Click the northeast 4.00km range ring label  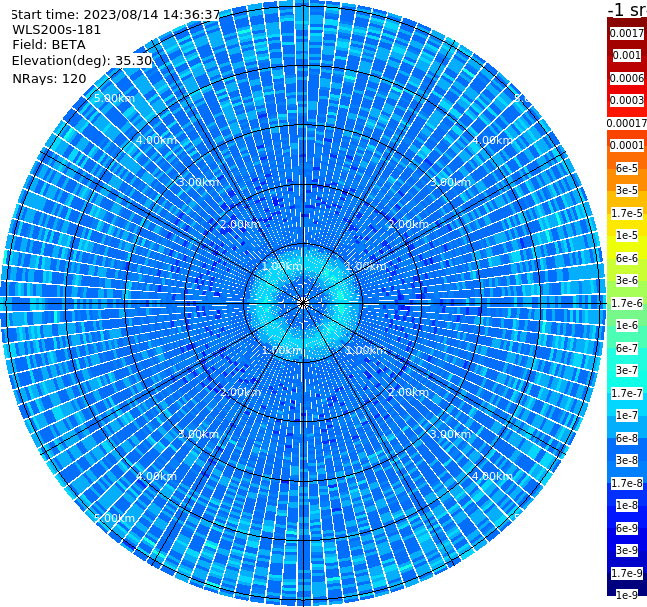(492, 140)
